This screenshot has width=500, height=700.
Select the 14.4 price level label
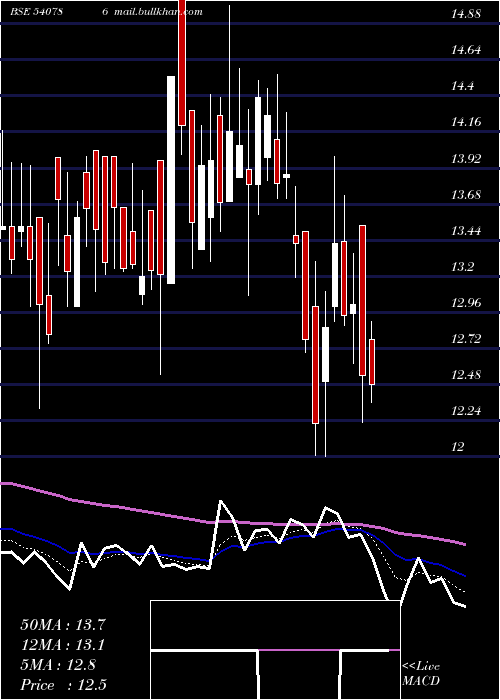pyautogui.click(x=462, y=86)
